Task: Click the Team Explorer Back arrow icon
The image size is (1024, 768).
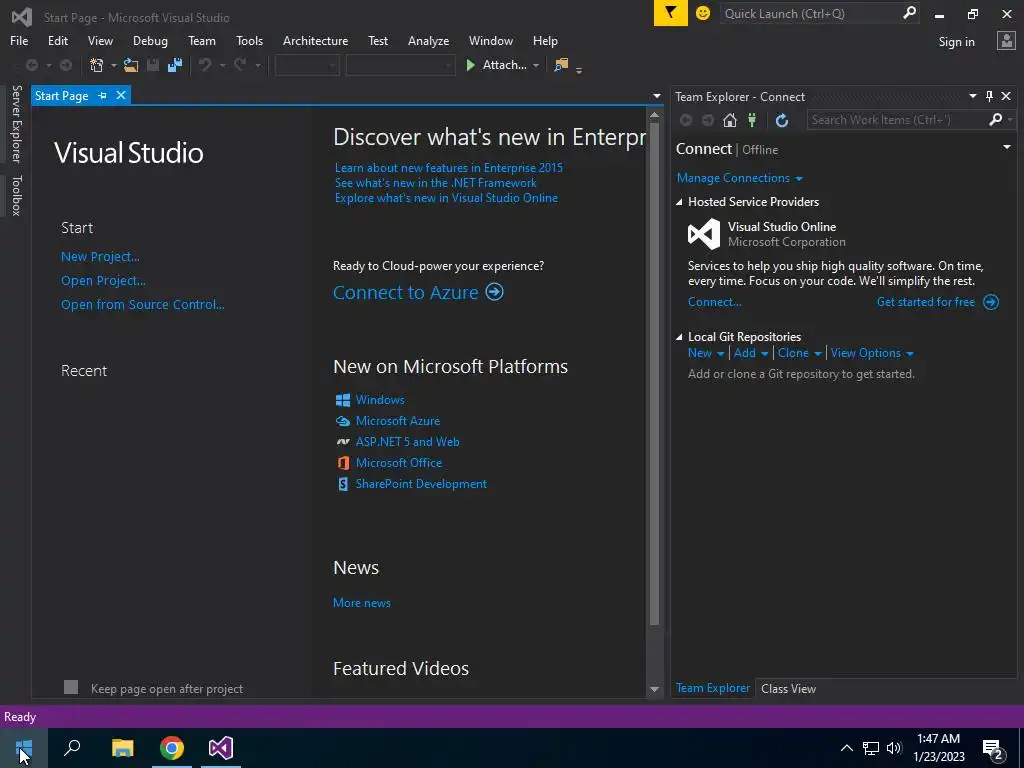Action: 686,120
